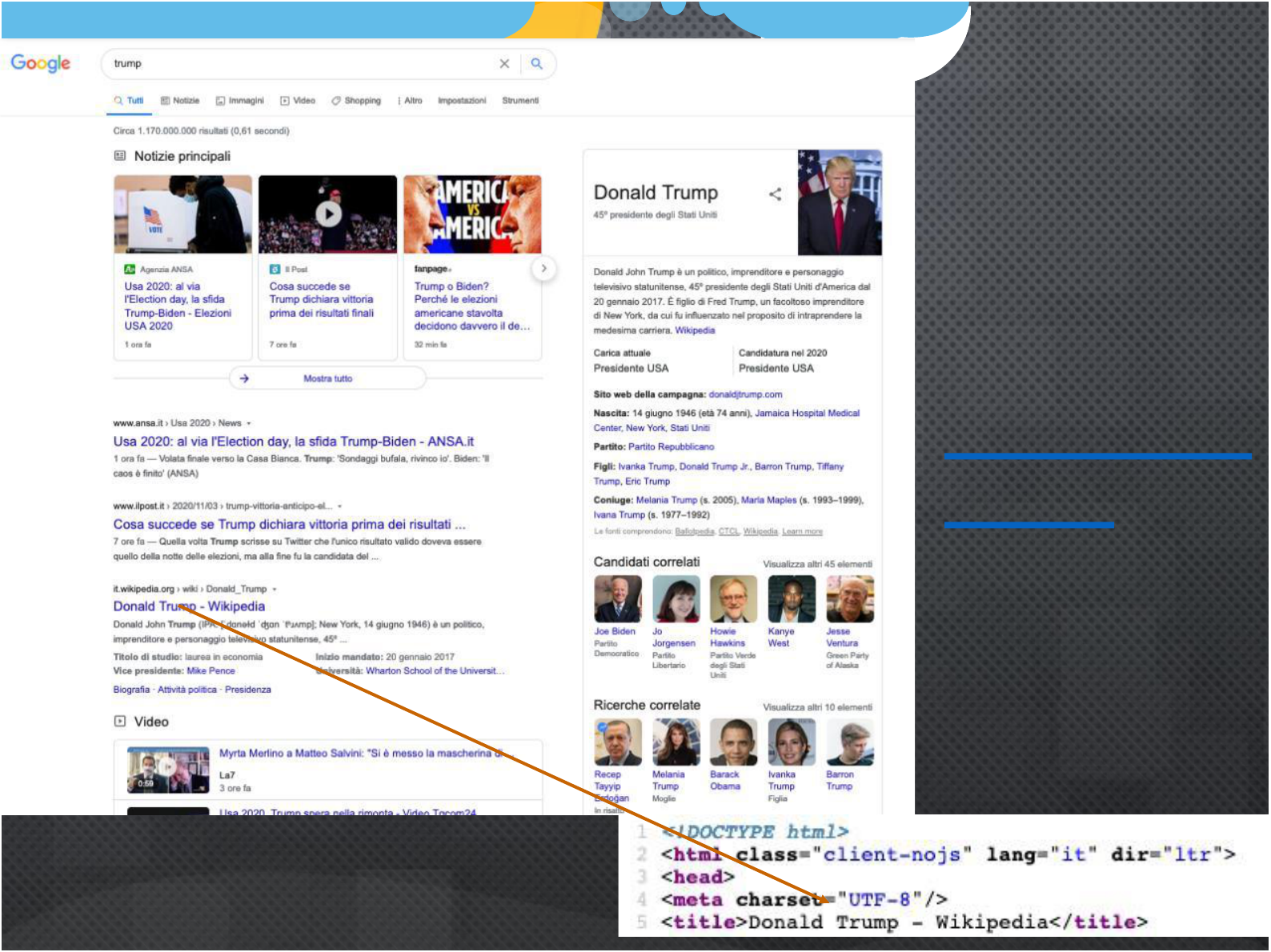Open the ANSA.it result dropdown arrow

[249, 423]
